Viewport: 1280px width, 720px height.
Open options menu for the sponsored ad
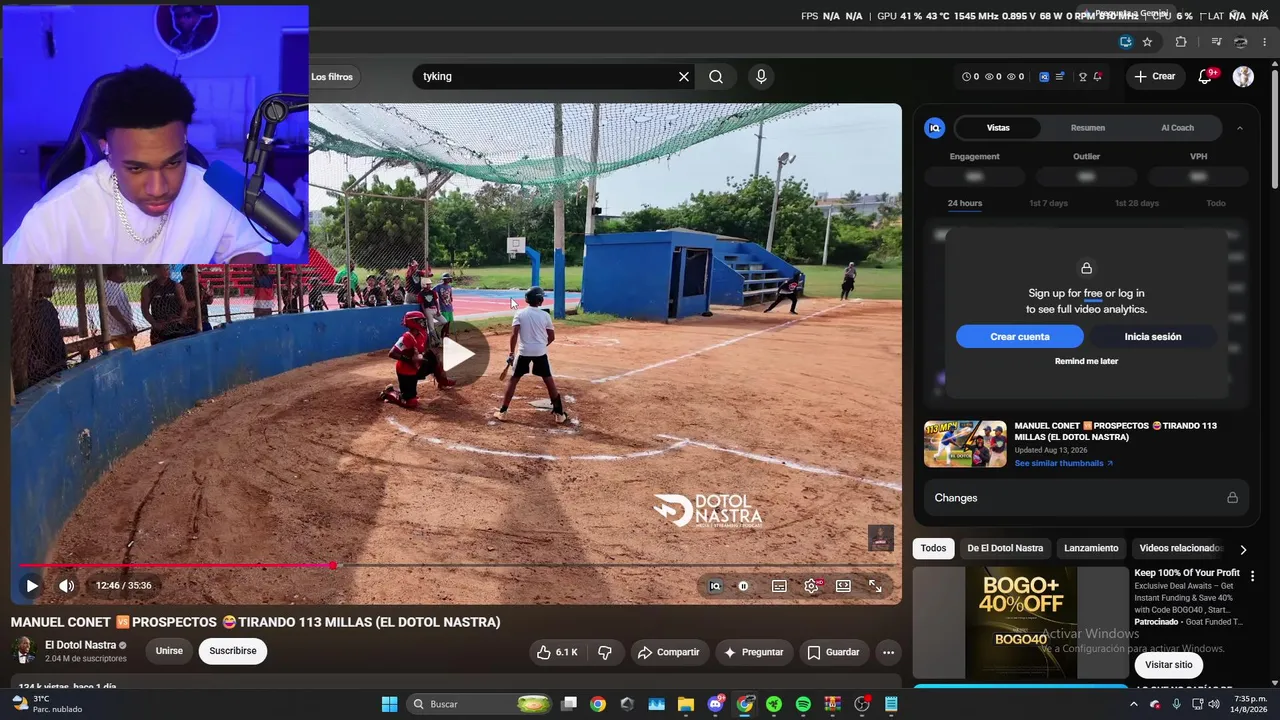click(1252, 576)
